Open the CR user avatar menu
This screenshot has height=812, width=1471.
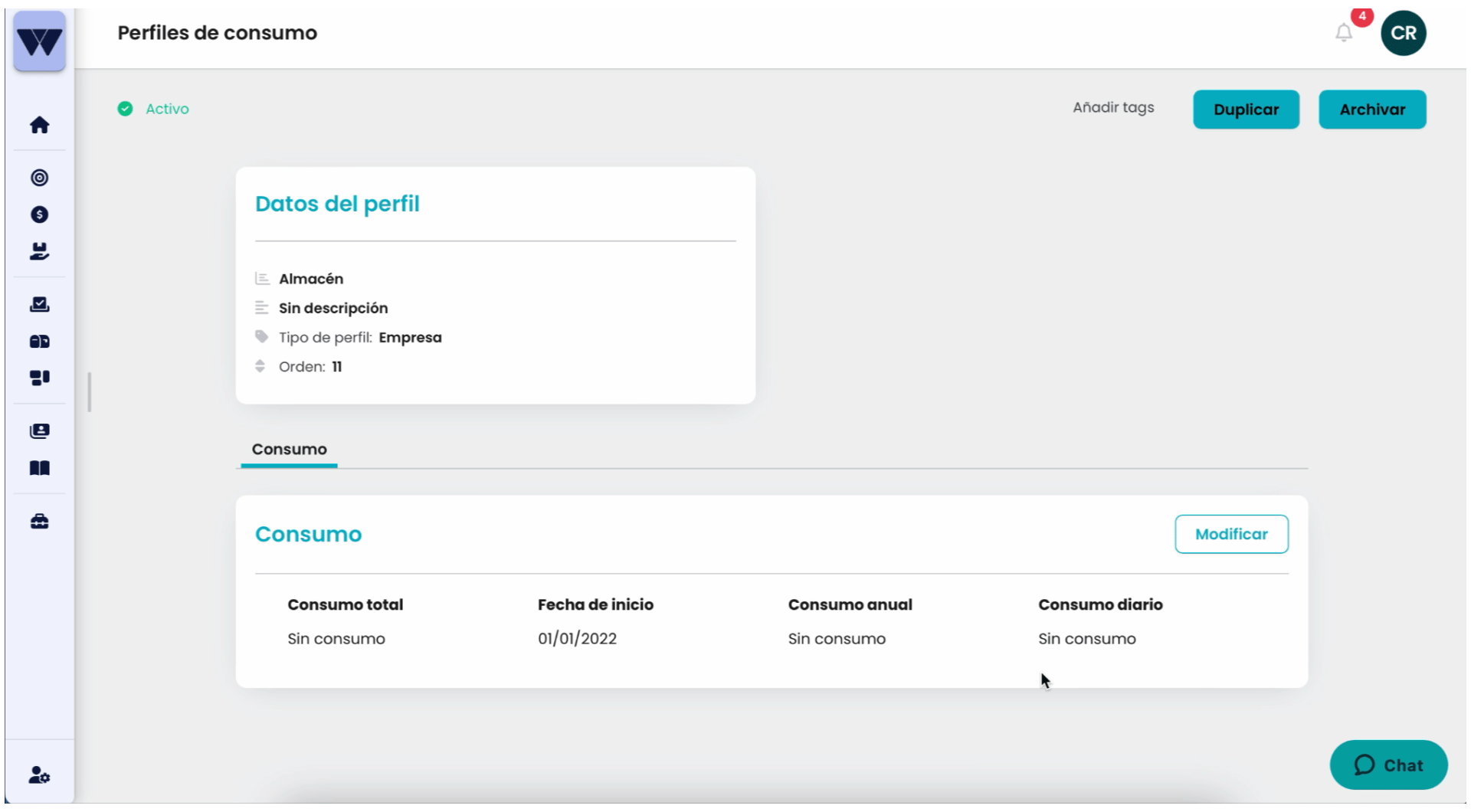[x=1404, y=33]
